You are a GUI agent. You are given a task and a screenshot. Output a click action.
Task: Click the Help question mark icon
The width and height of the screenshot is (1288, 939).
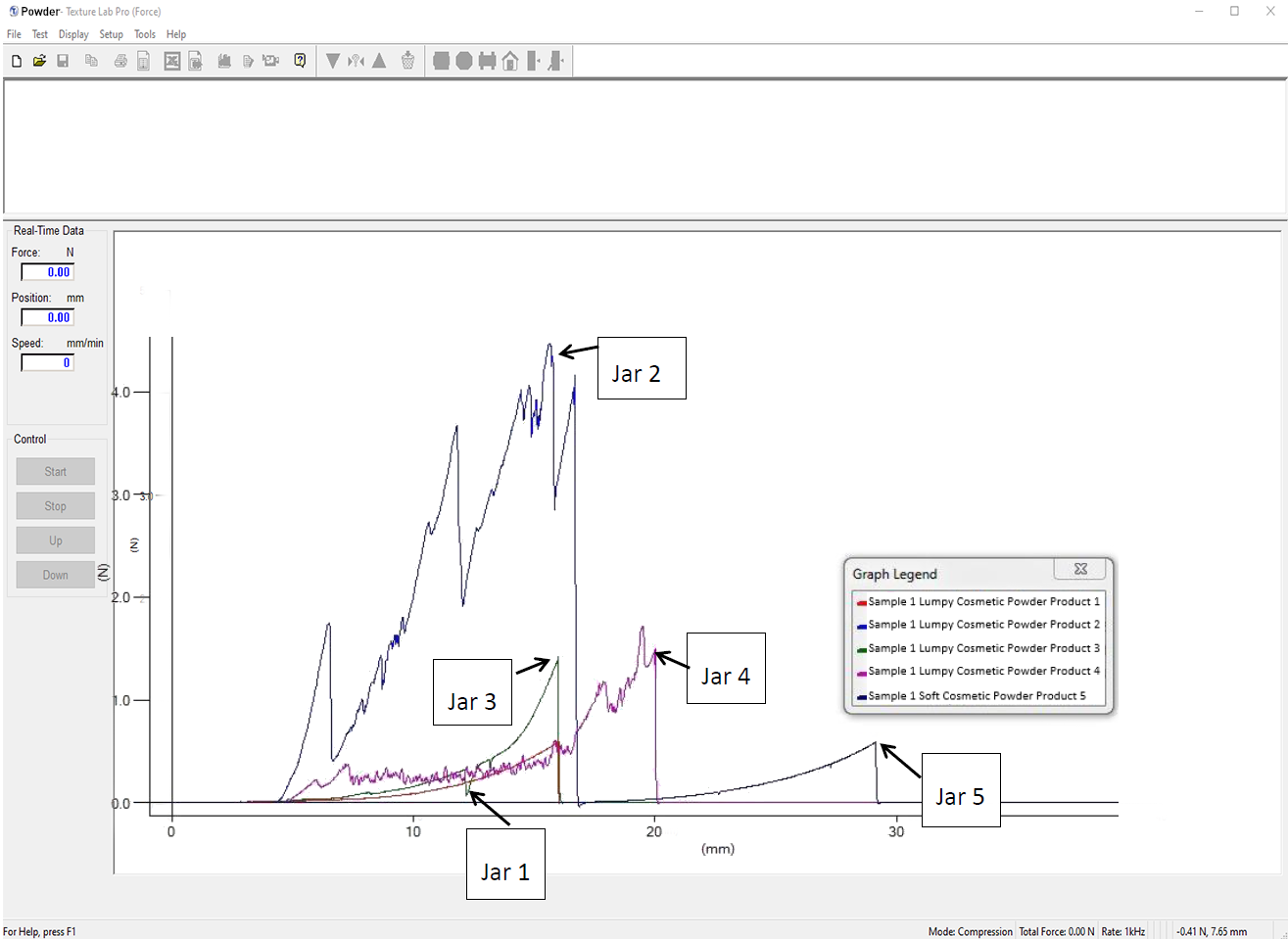(x=300, y=61)
